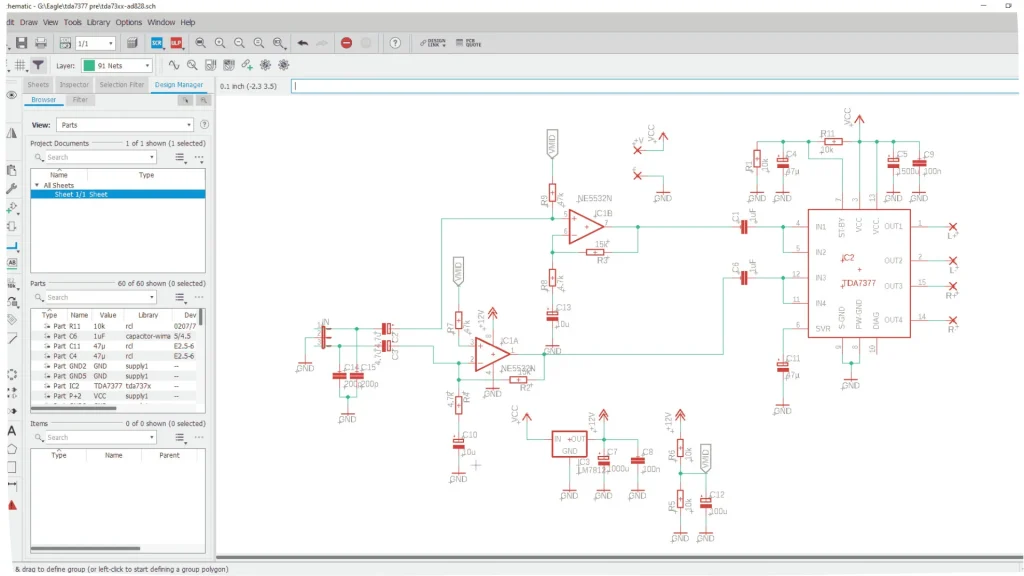This screenshot has height=576, width=1024.
Task: Run a script using the SCR icon
Action: click(x=156, y=43)
